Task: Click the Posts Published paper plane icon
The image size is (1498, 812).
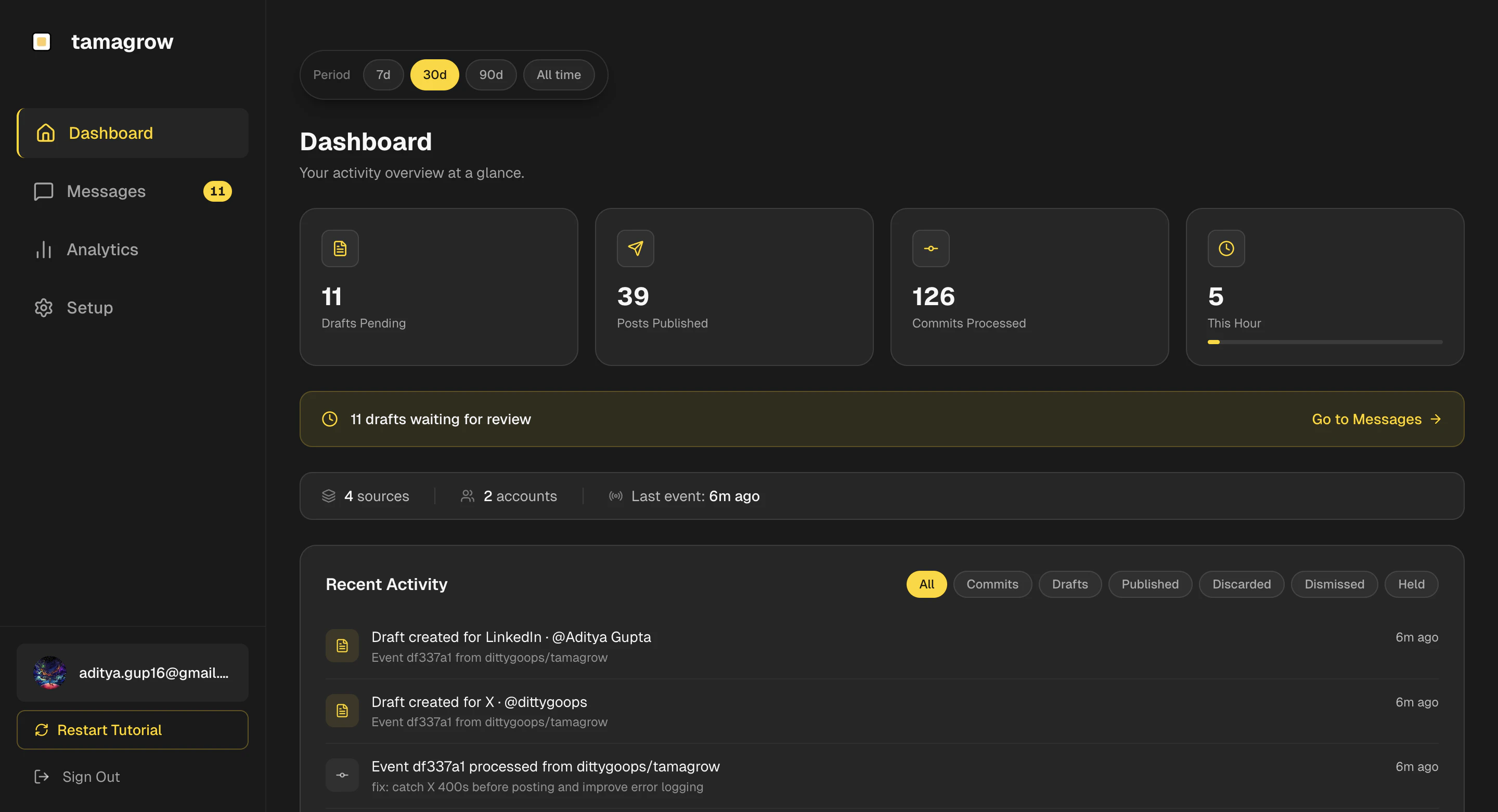Action: (x=635, y=249)
